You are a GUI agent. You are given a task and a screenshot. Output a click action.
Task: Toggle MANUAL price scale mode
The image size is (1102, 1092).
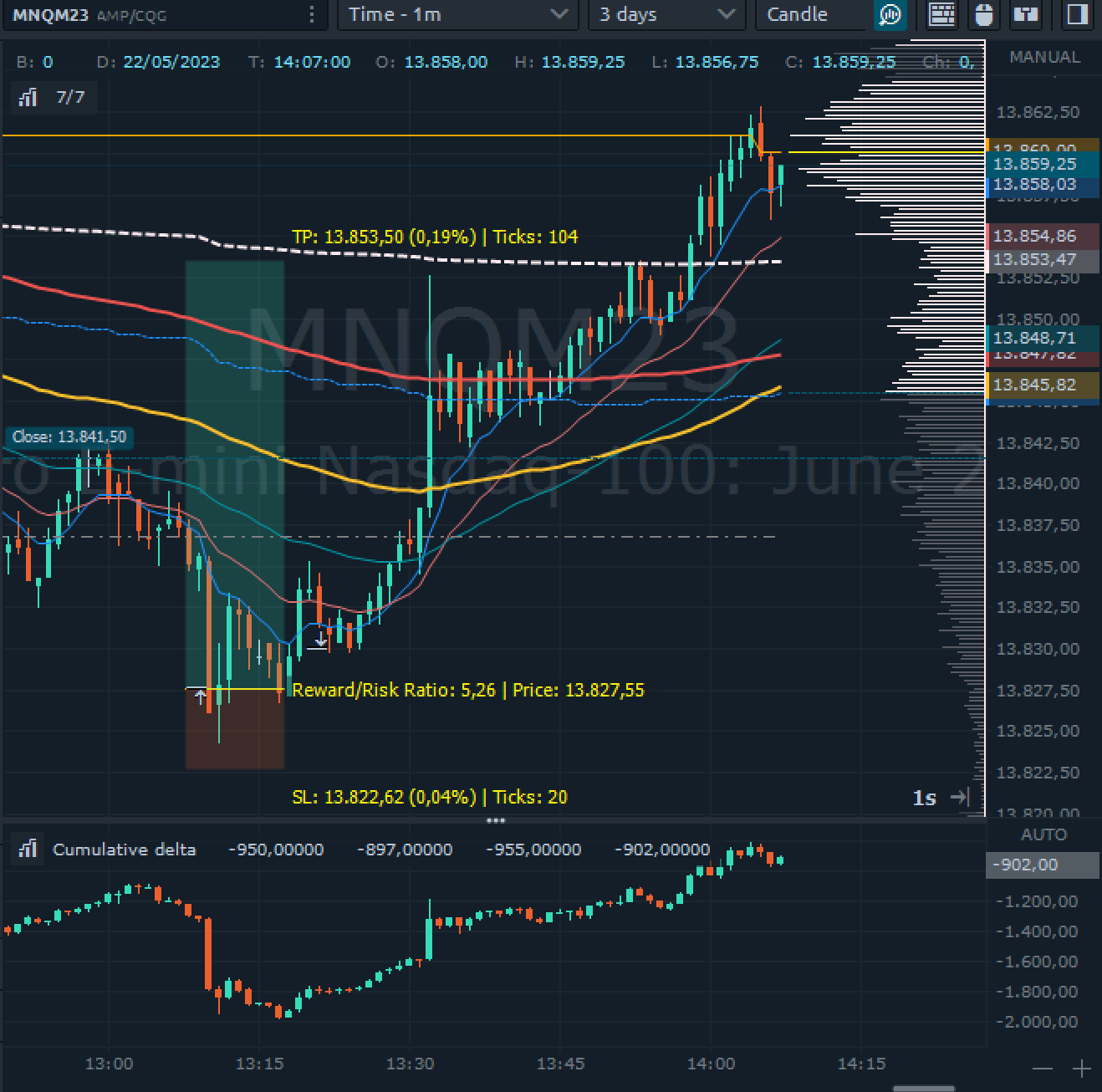tap(1044, 57)
